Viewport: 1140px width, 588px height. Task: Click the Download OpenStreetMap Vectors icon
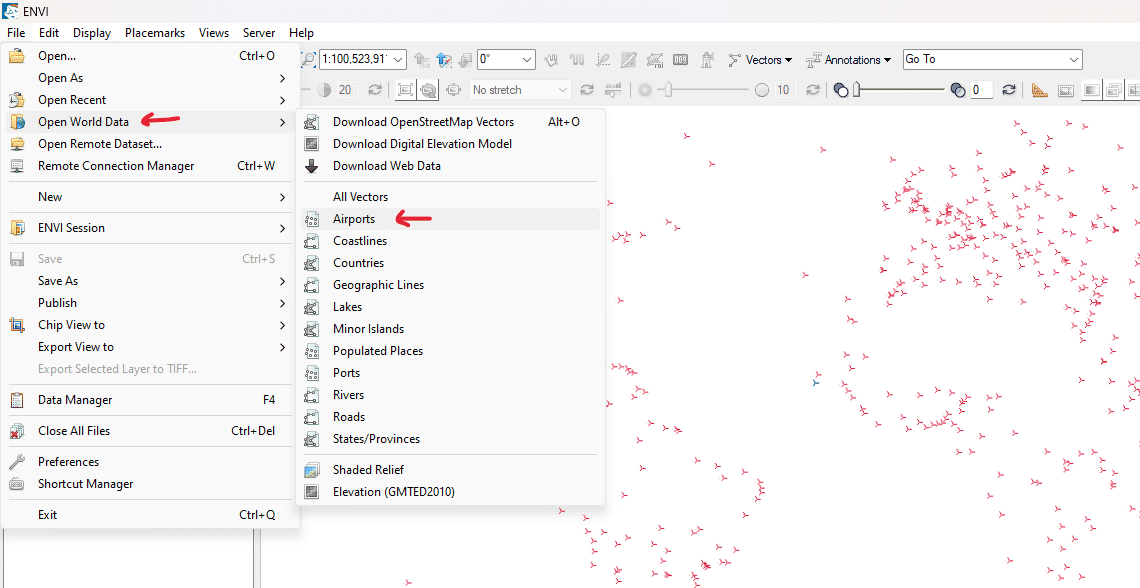(x=312, y=122)
